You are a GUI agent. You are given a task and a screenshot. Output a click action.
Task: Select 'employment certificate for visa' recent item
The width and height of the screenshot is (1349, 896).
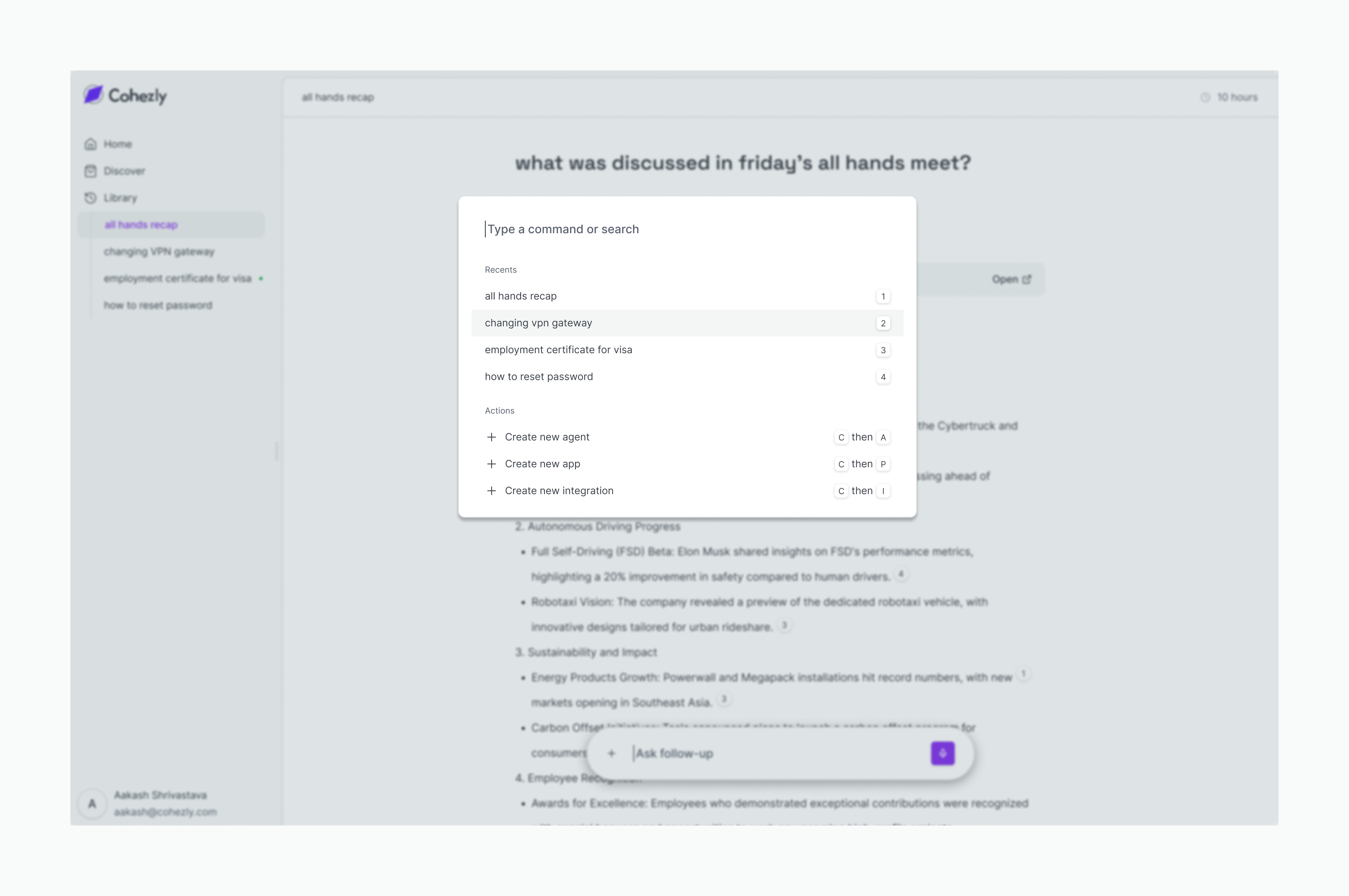click(x=558, y=350)
